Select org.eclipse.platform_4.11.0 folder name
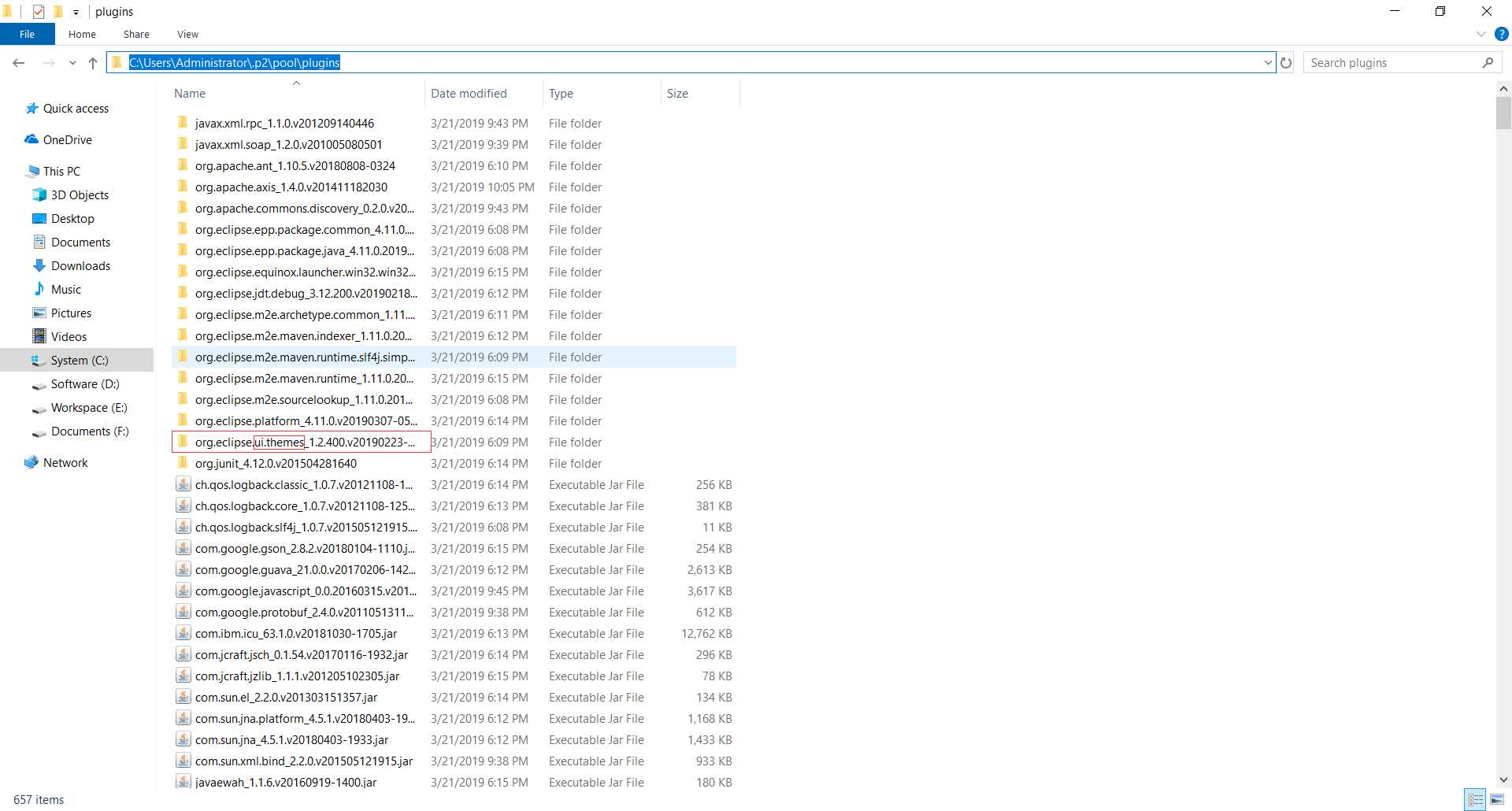Viewport: 1512px width, 811px height. click(x=306, y=421)
